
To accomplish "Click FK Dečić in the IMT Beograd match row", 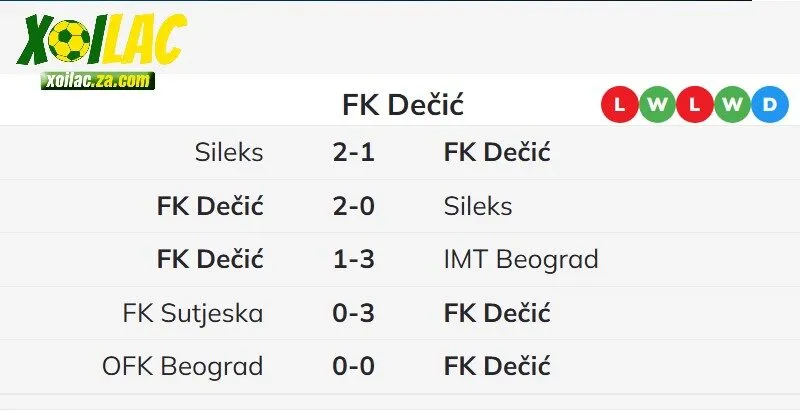I will tap(210, 260).
